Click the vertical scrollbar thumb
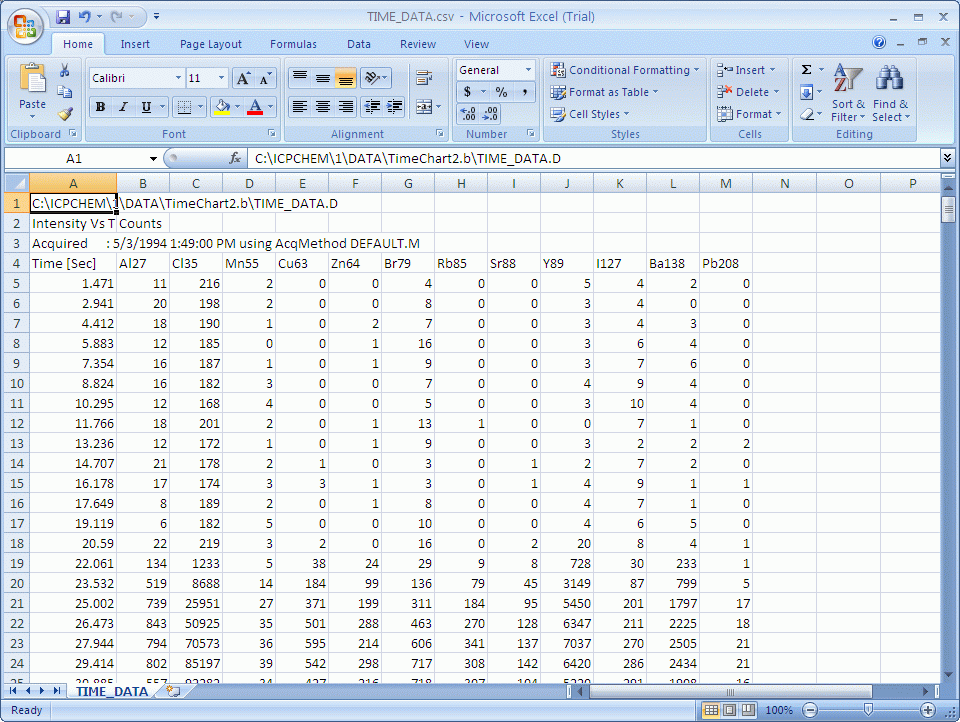The image size is (960, 722). [948, 209]
